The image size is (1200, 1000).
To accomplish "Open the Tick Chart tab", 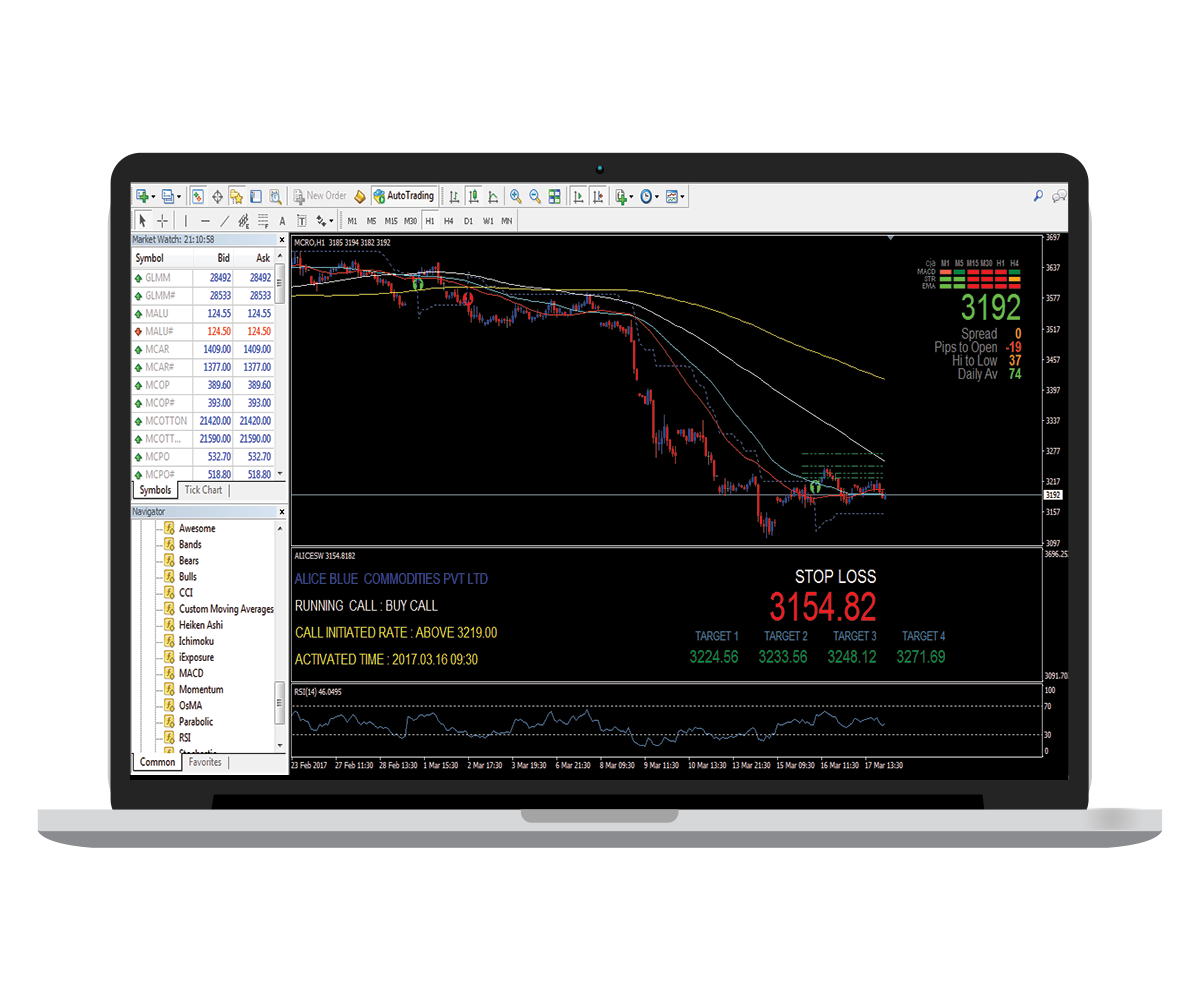I will (x=203, y=490).
